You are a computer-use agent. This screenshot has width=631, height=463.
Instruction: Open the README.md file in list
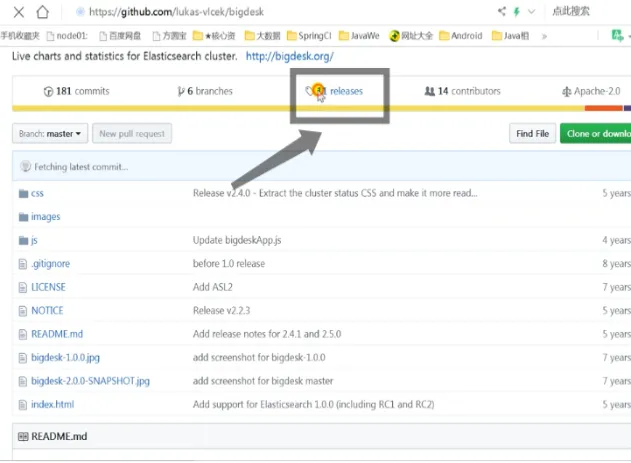tap(57, 334)
